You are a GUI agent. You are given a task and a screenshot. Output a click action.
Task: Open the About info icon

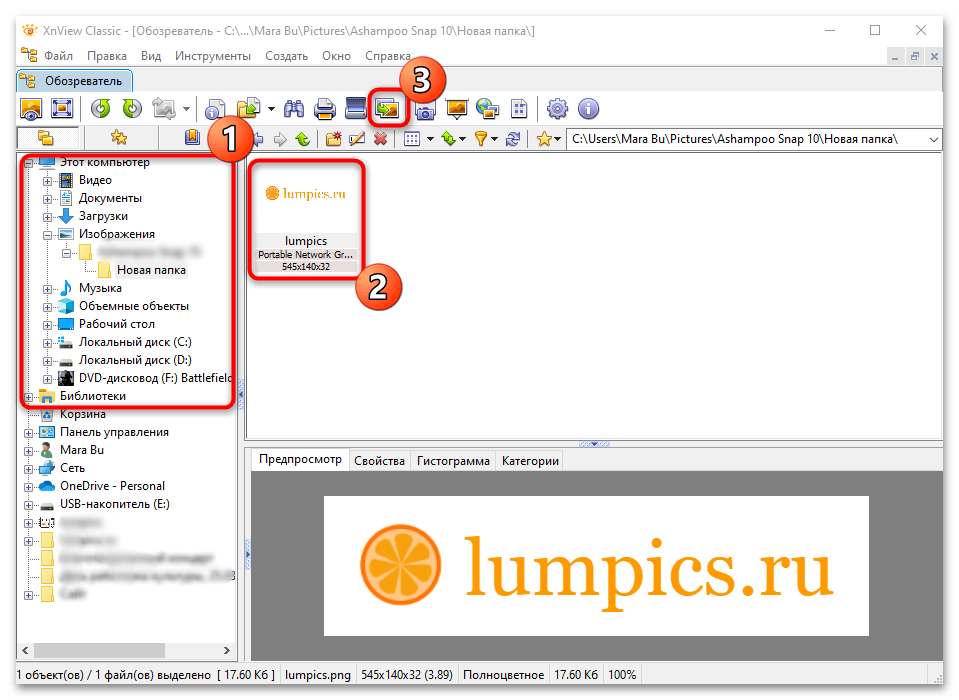[x=588, y=109]
